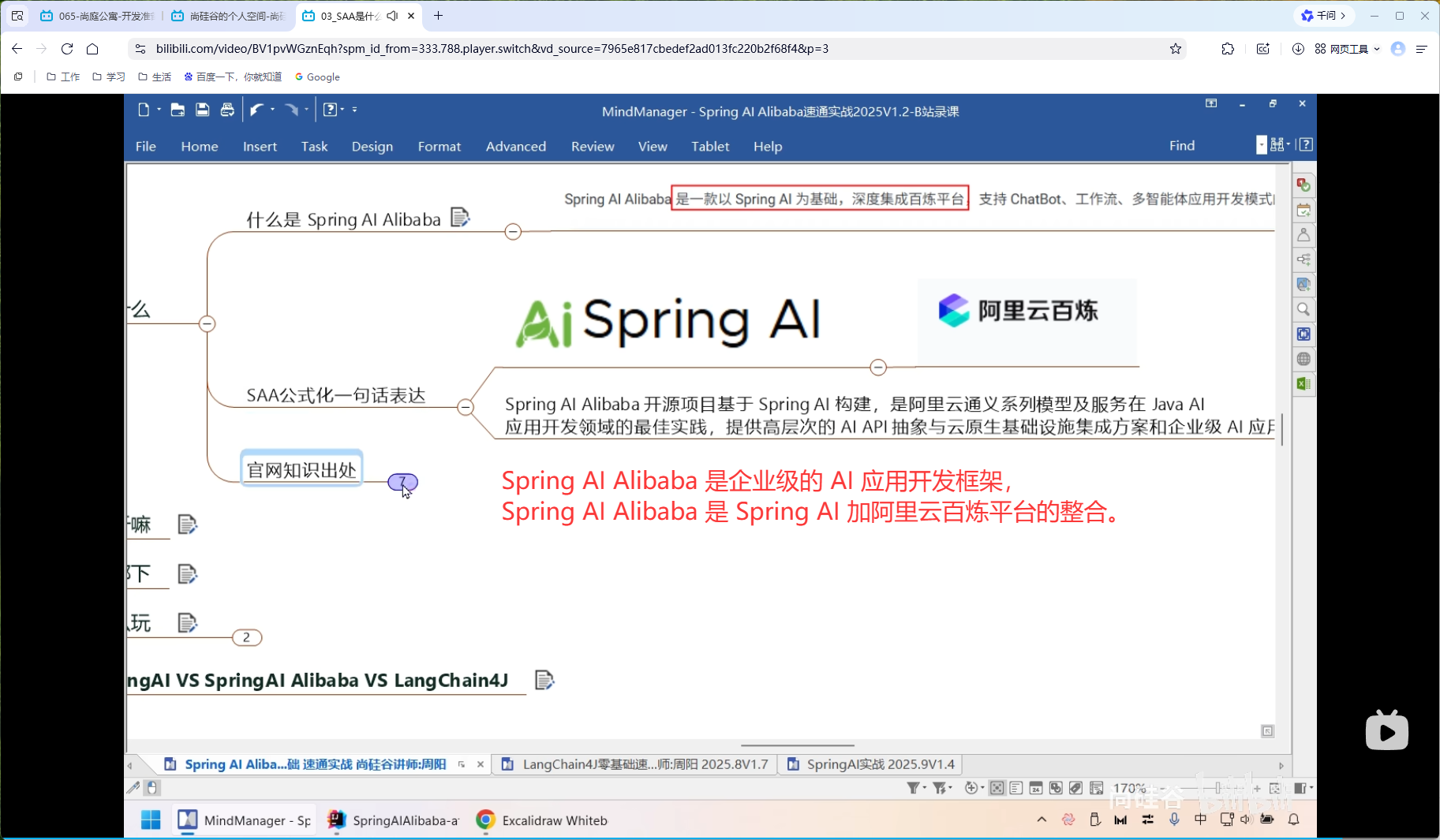
Task: Click the Excel export icon in the sidebar
Action: (x=1303, y=383)
